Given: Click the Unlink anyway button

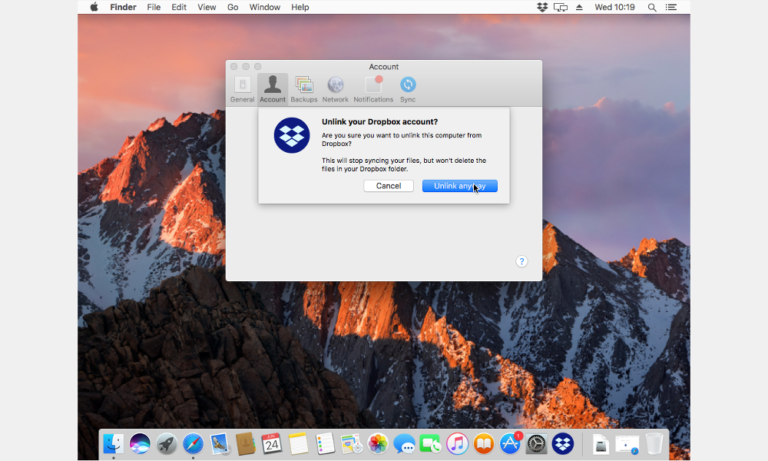Looking at the screenshot, I should [x=459, y=186].
